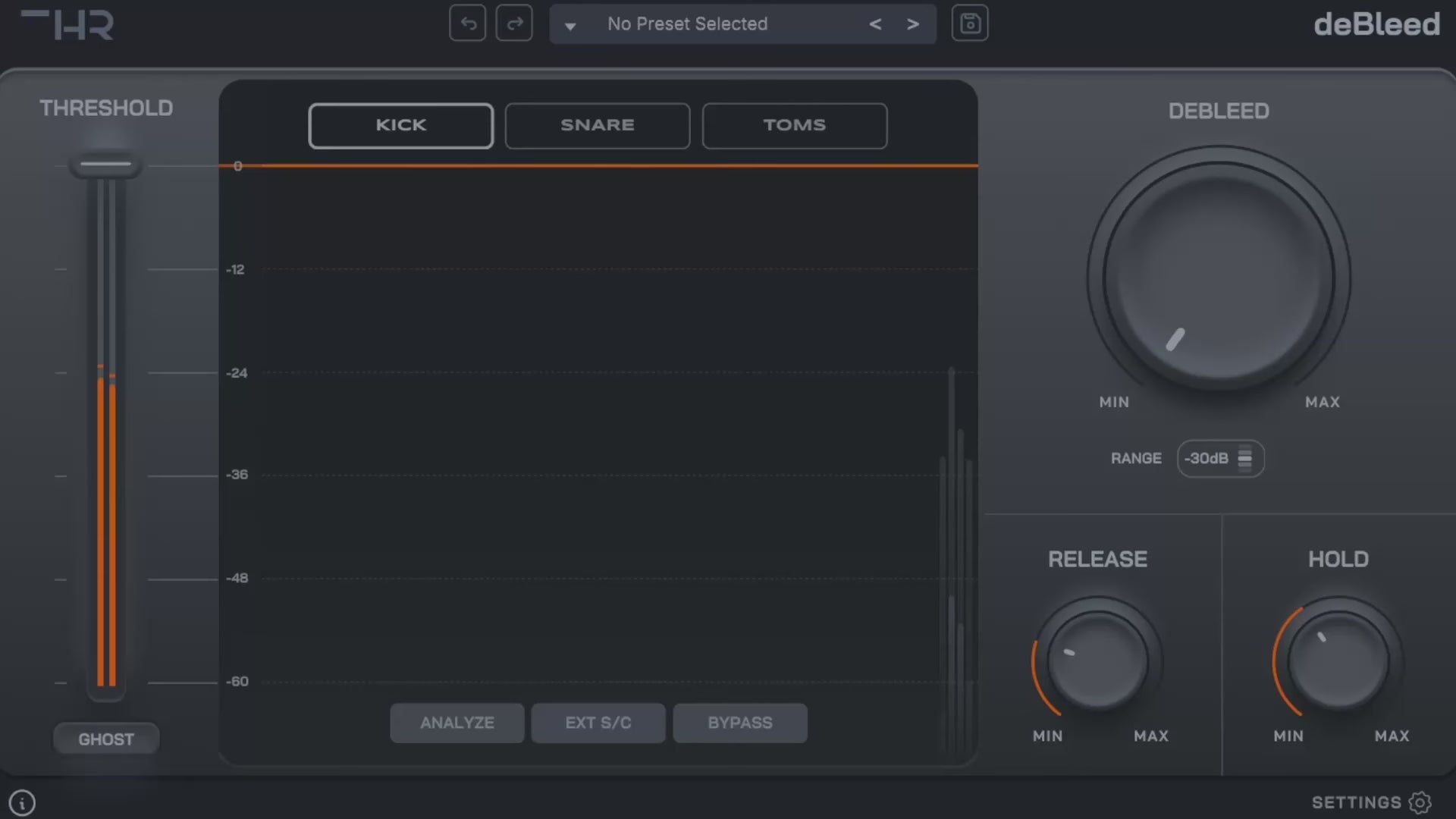
Task: Click the redo arrow icon
Action: [x=514, y=24]
